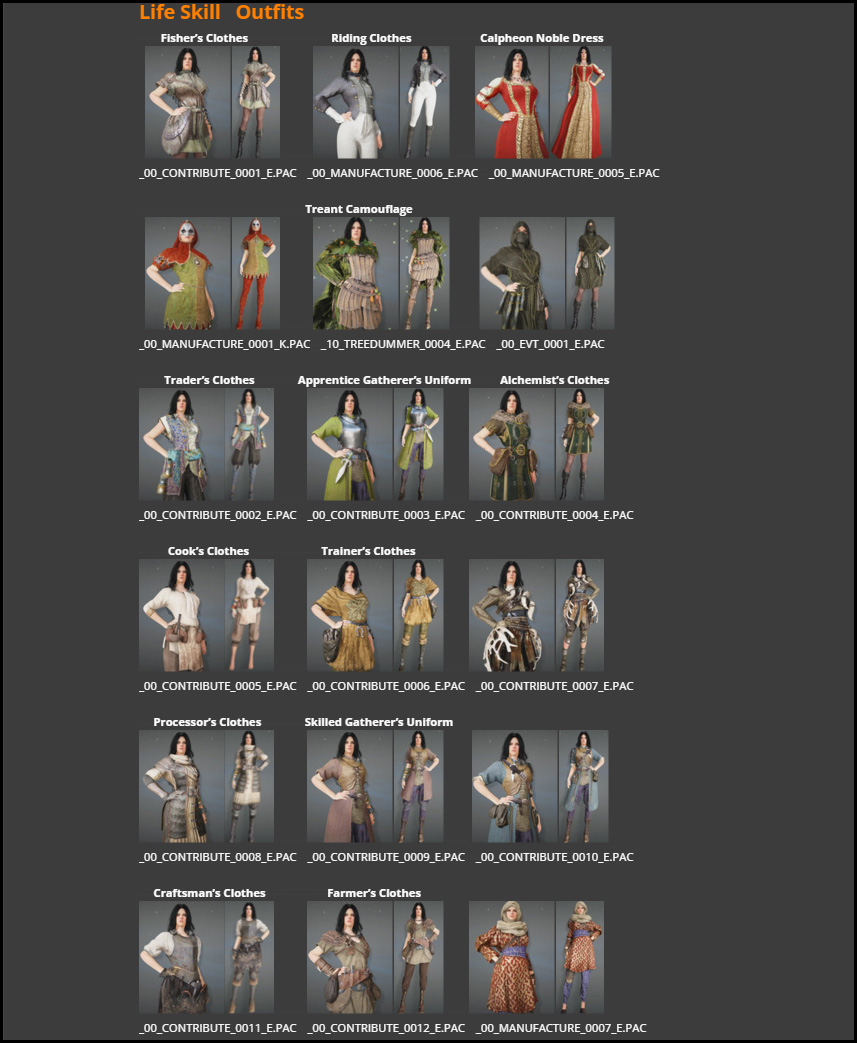Open the Riding Clothes outfit image
The height and width of the screenshot is (1043, 857).
(380, 102)
